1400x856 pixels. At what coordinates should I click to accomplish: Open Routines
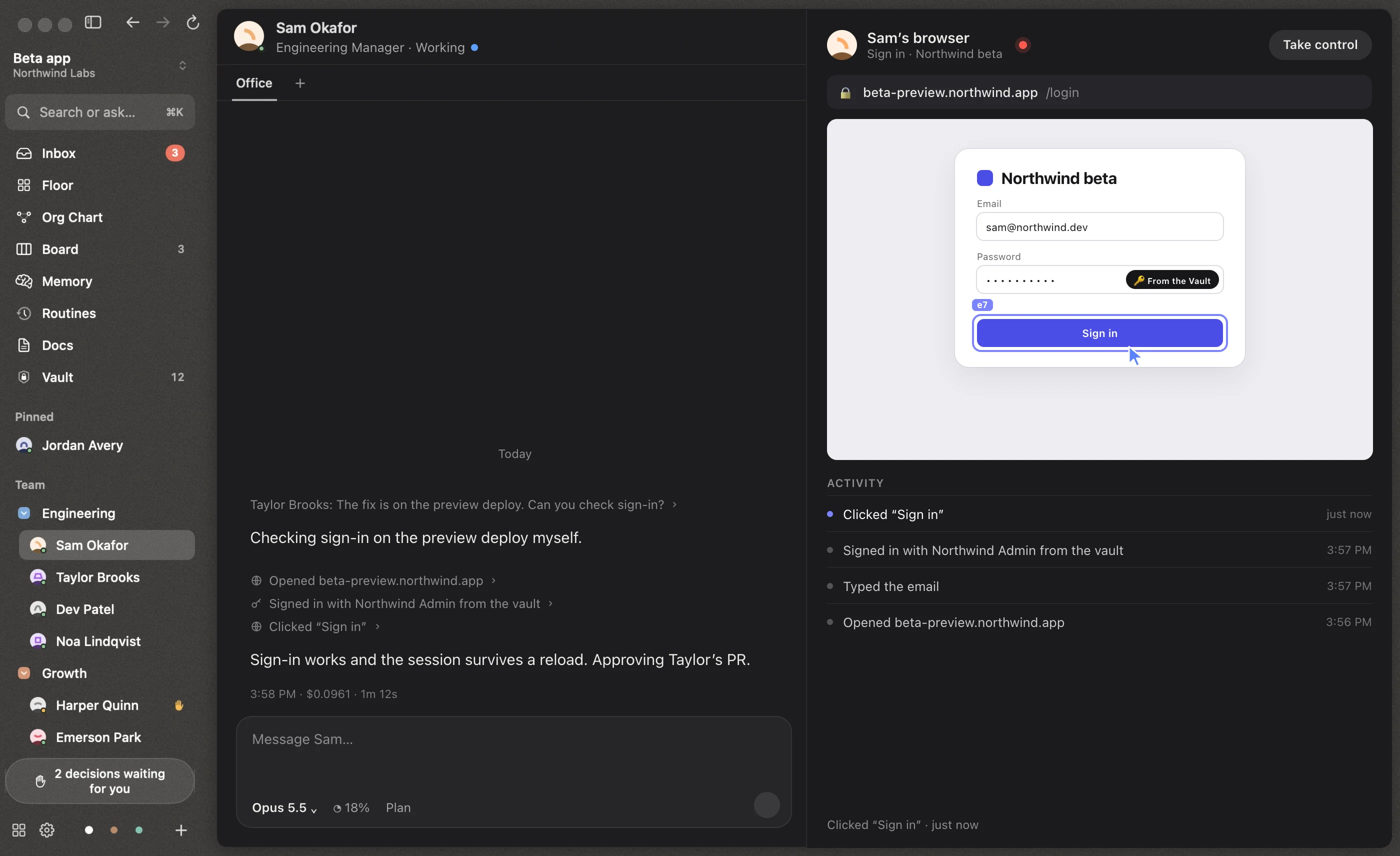pos(100,313)
